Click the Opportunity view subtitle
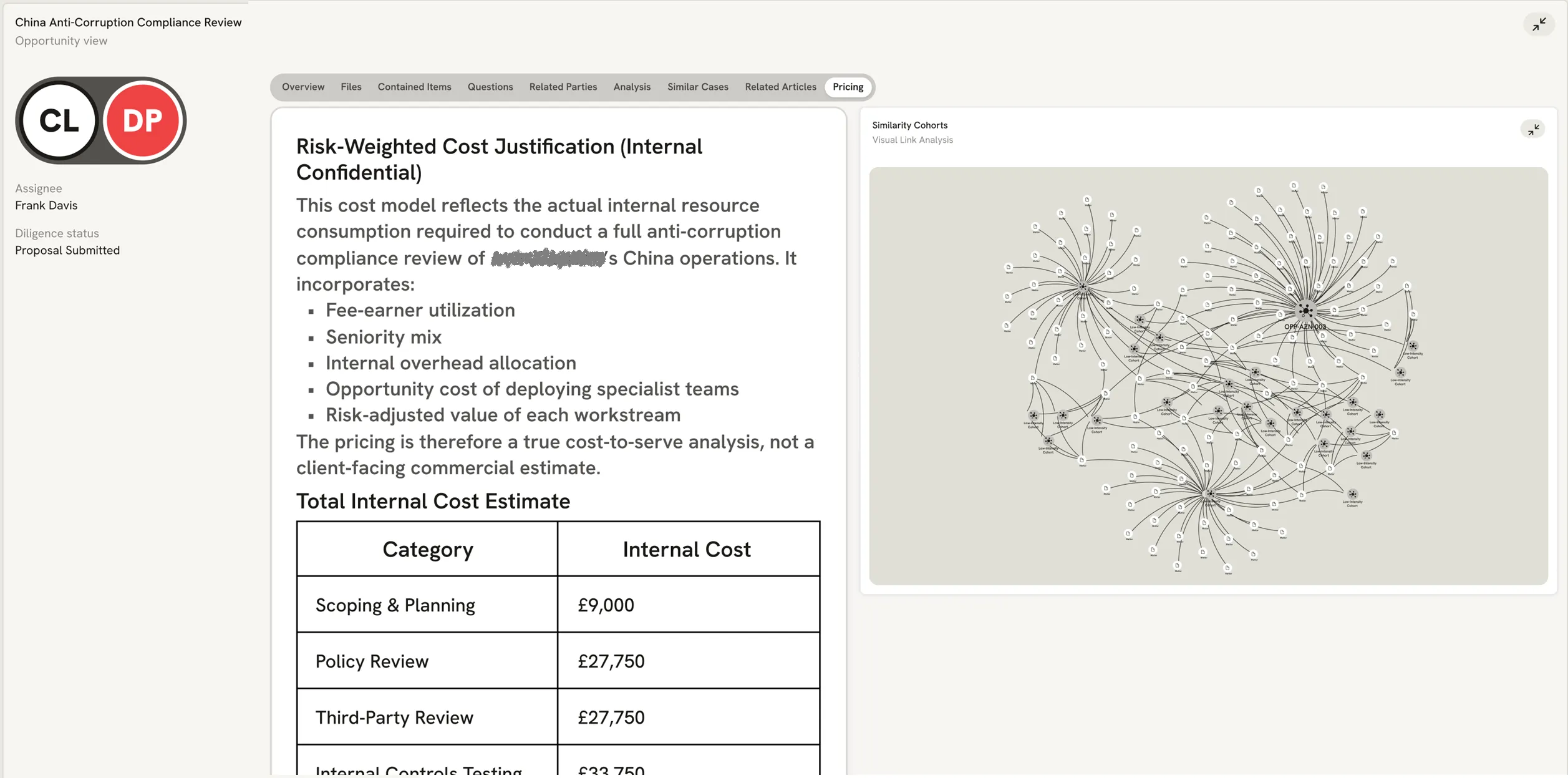Viewport: 1568px width, 778px height. (61, 41)
